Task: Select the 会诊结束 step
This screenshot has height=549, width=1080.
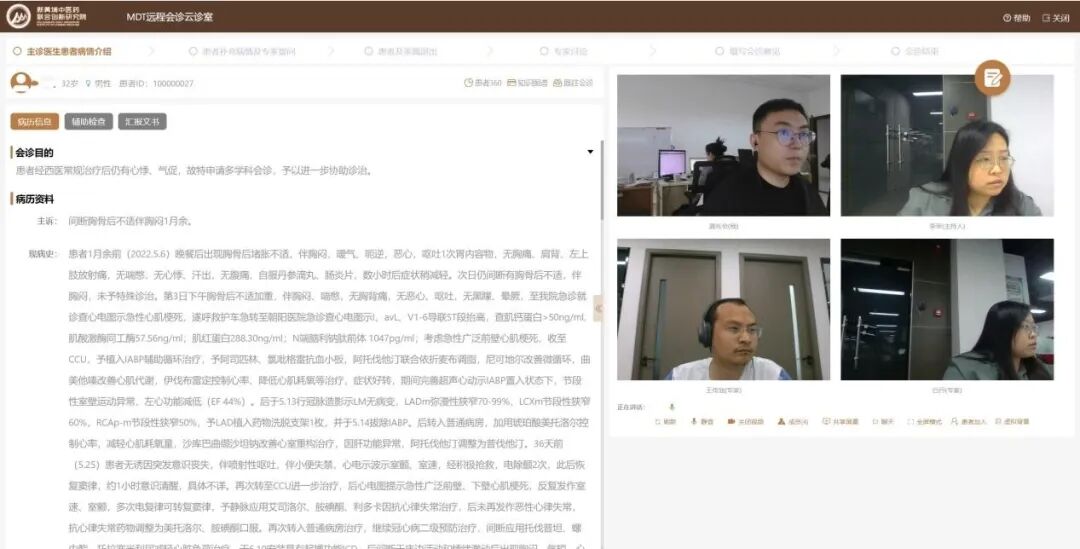Action: [x=915, y=51]
